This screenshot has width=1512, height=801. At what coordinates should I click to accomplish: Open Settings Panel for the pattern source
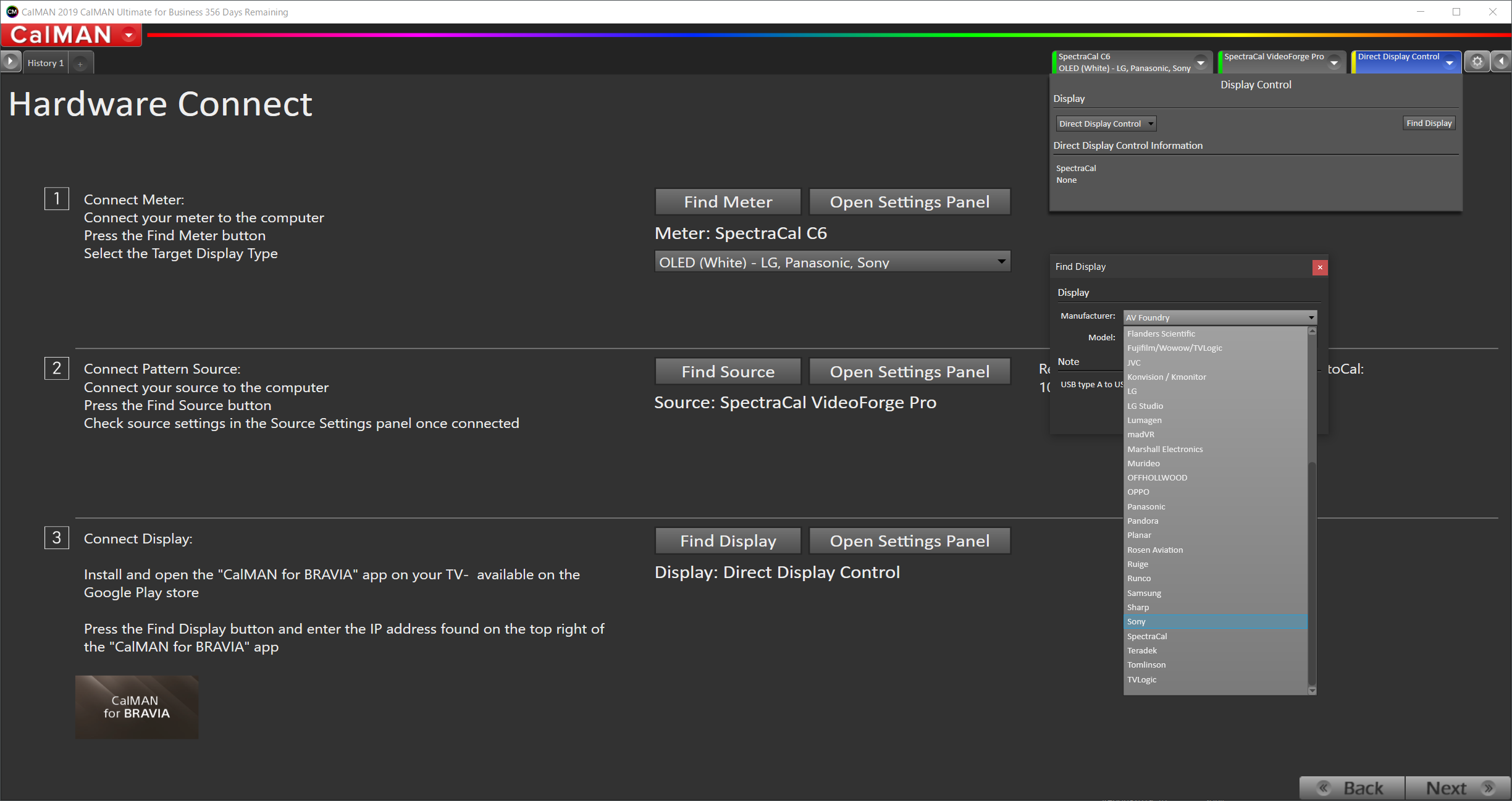pos(909,372)
